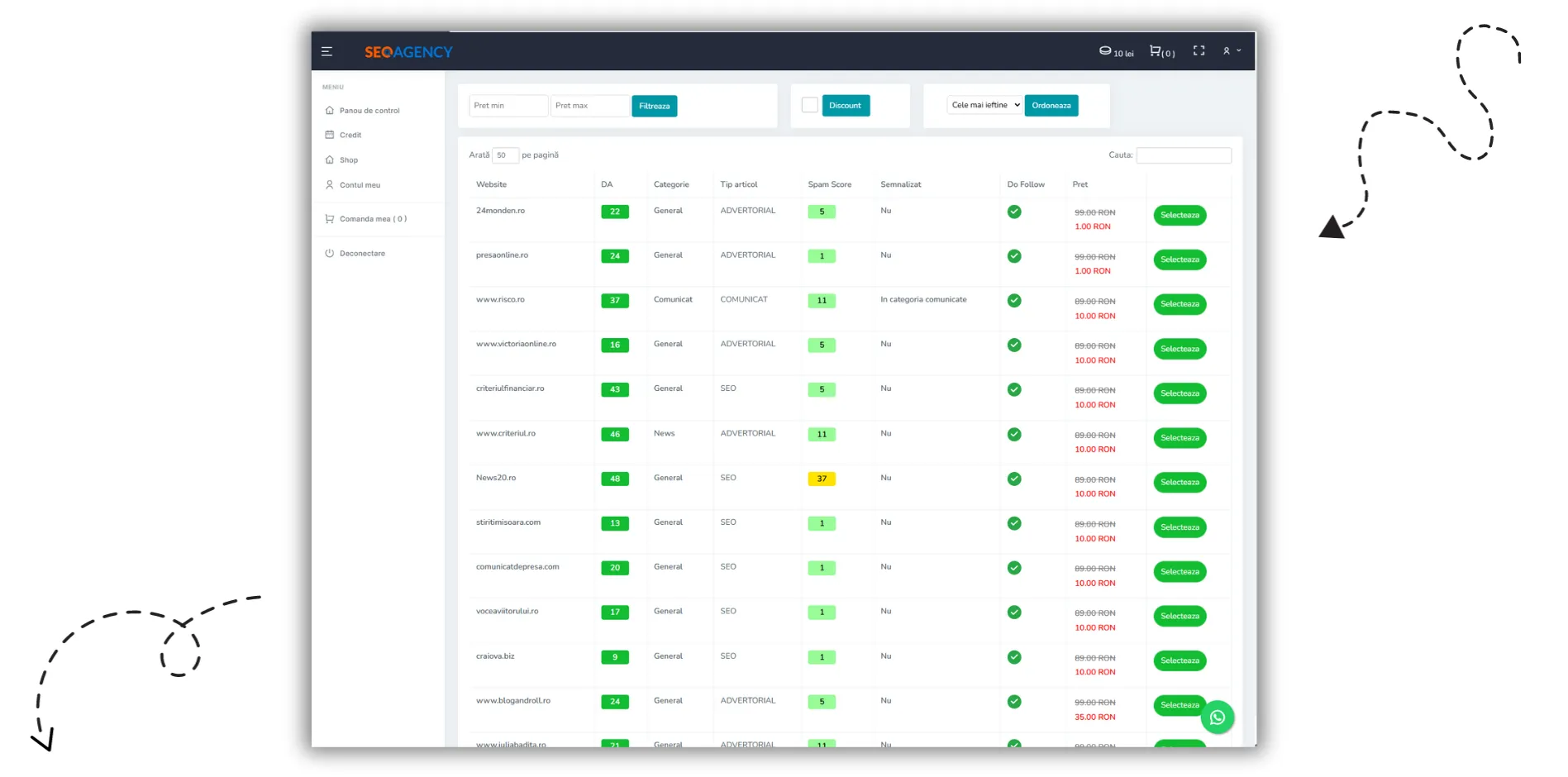
Task: Sort by Pret column header
Action: (x=1080, y=184)
